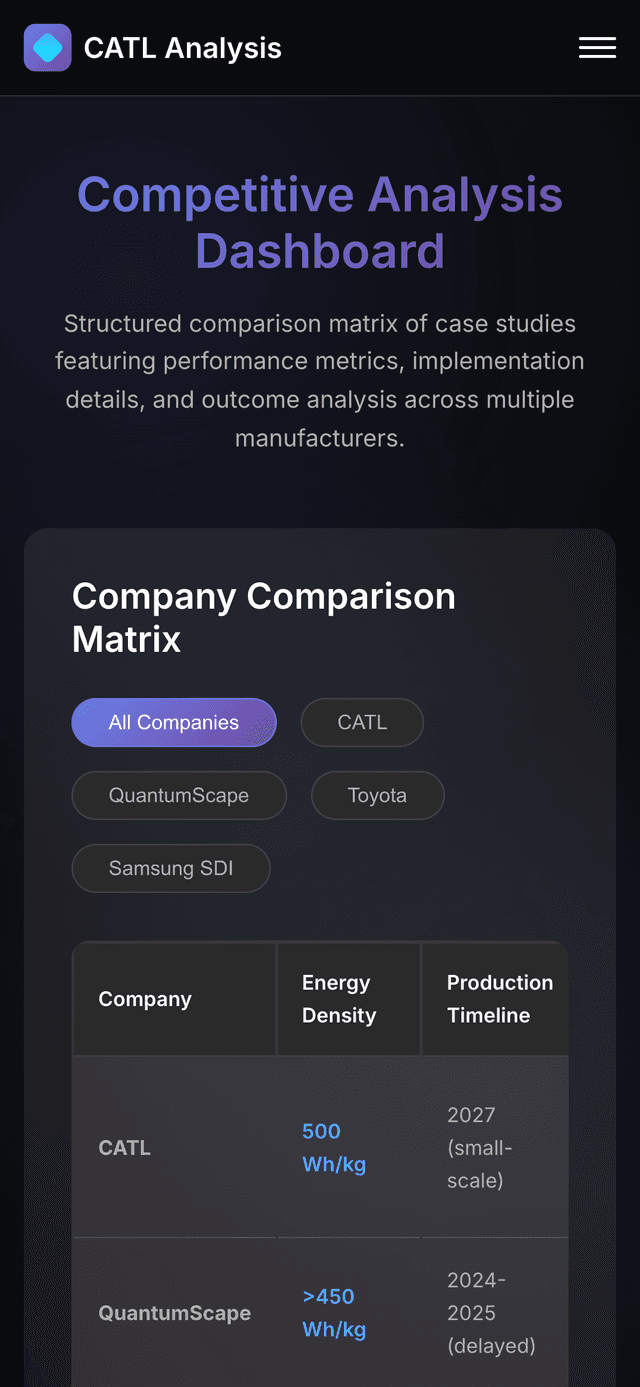Select the All Companies filter pill
Screen dimensions: 640x1387
click(174, 722)
